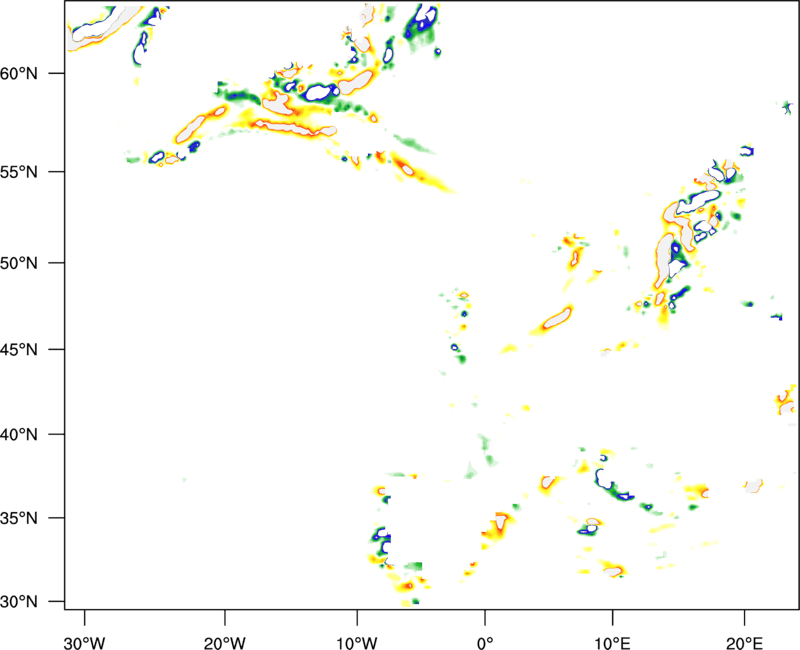800x650 pixels.
Task: Click the 40°N latitude label
Action: [19, 435]
